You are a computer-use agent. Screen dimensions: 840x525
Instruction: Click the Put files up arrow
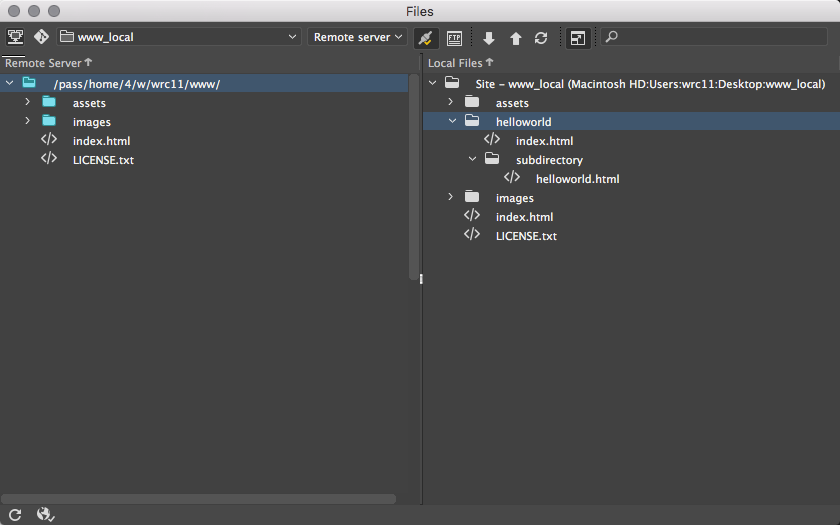click(x=516, y=38)
